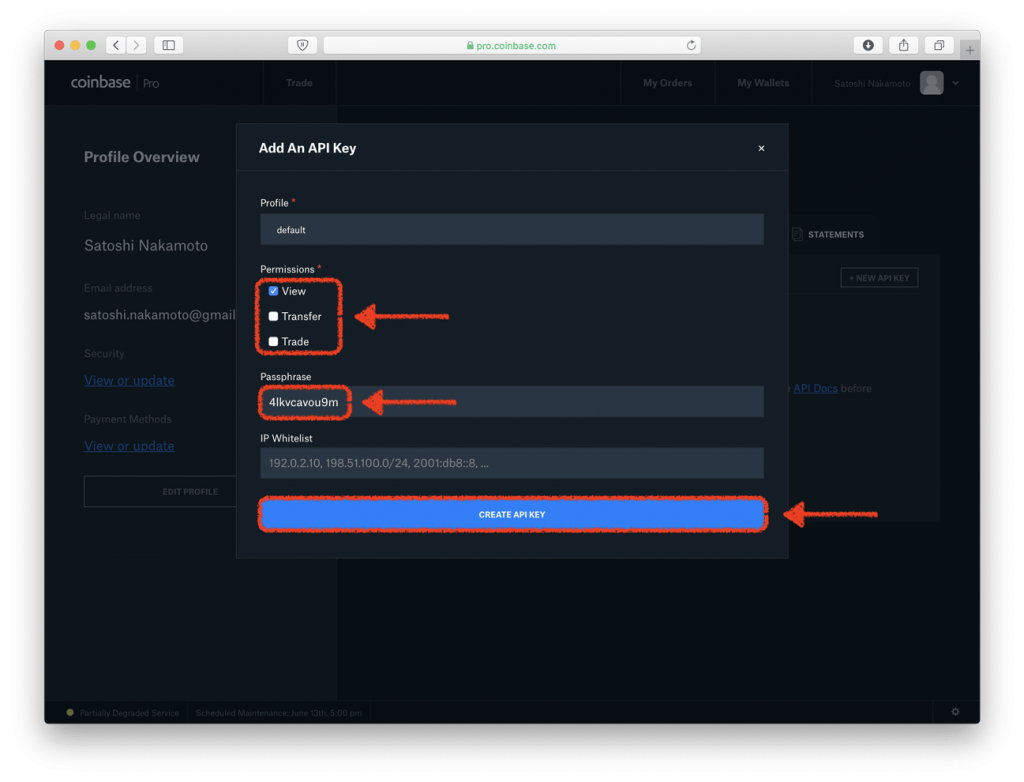Viewport: 1024px width, 782px height.
Task: Show all tabs with the tab overview icon
Action: pos(938,45)
